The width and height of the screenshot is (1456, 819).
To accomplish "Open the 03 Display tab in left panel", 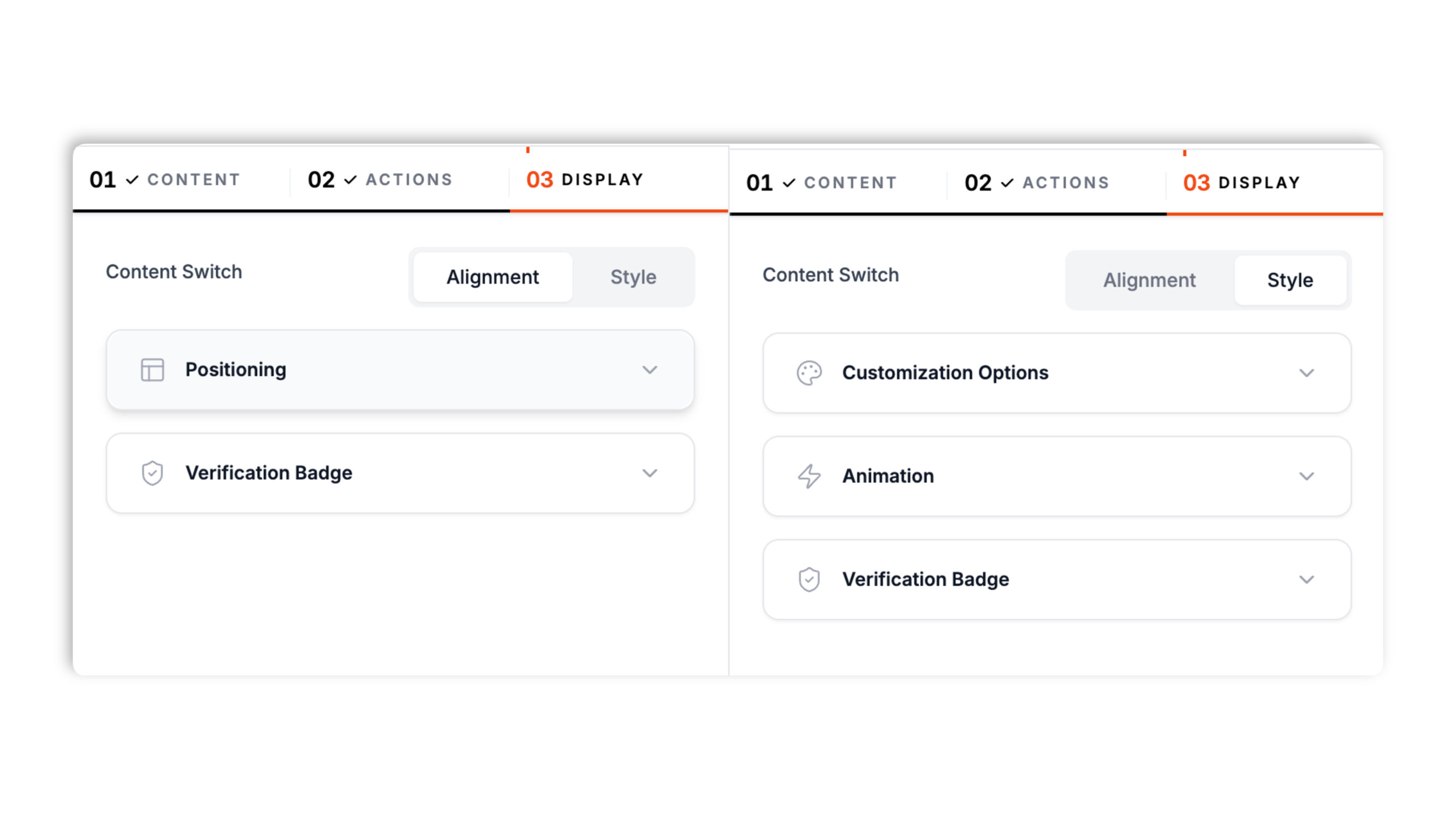I will coord(619,180).
